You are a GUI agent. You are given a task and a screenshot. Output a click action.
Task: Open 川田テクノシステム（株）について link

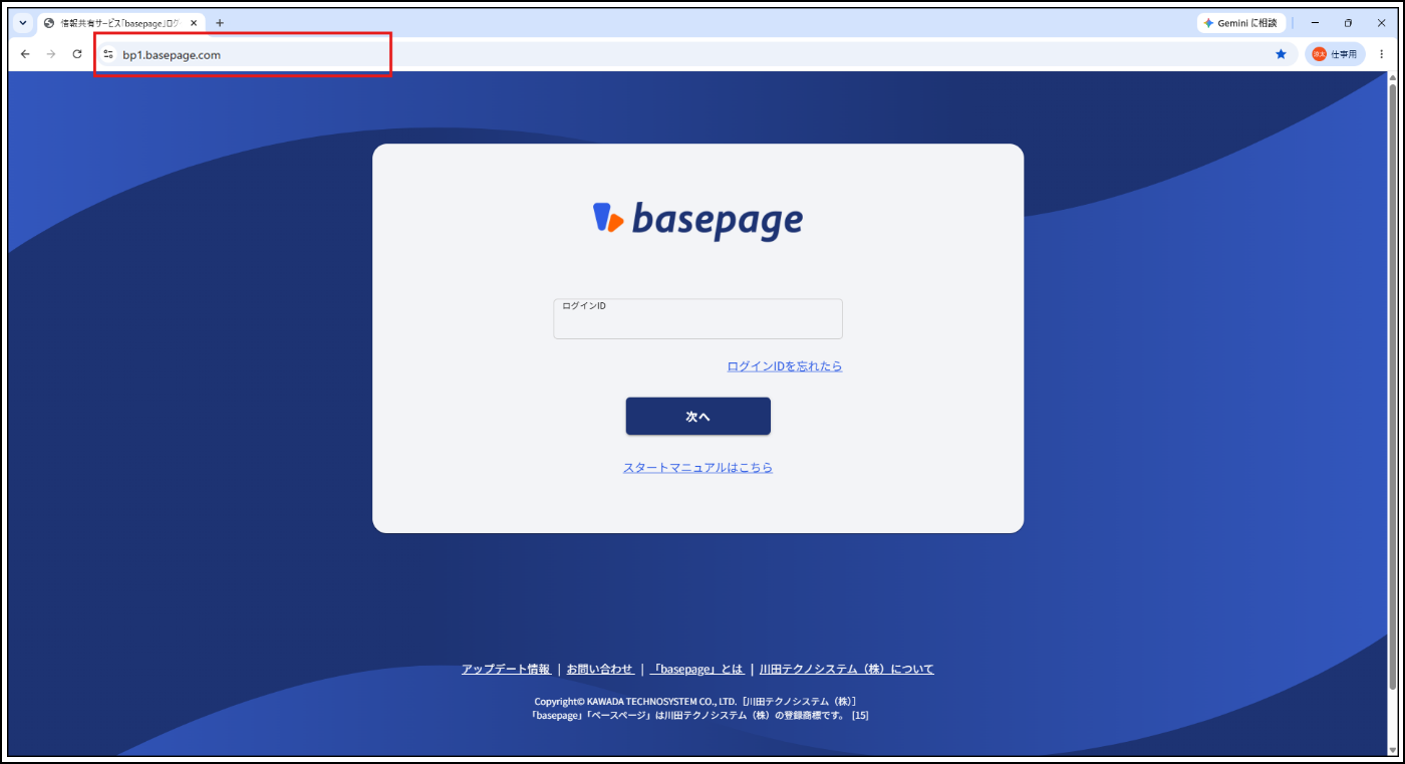(847, 669)
